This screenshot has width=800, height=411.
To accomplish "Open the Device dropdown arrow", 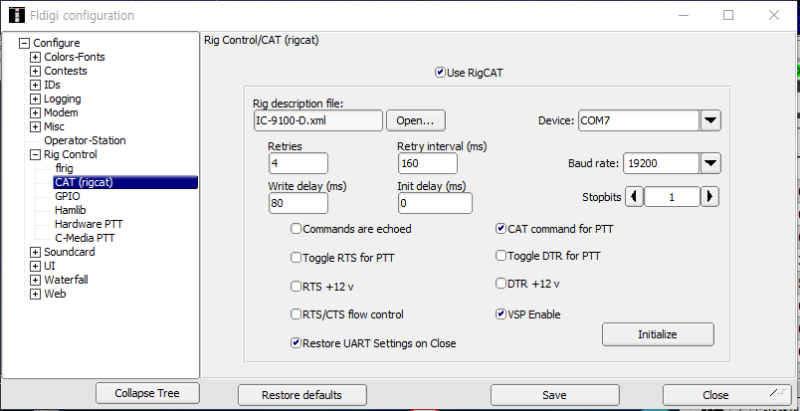I will 710,121.
